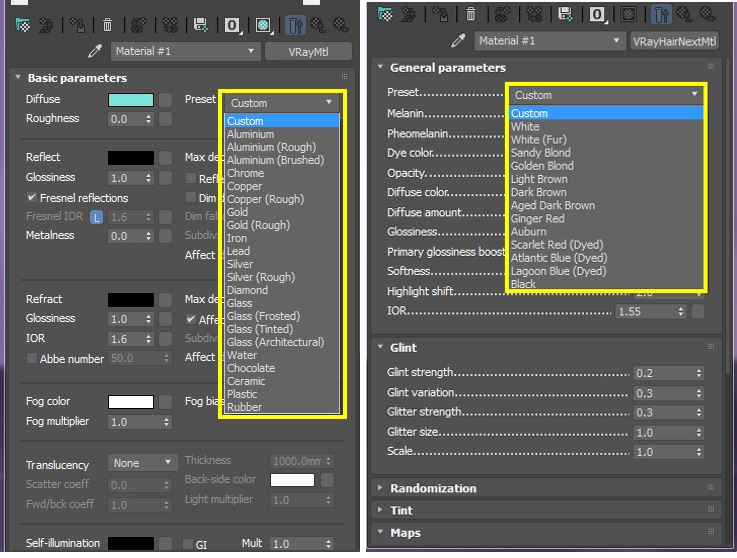Image resolution: width=737 pixels, height=558 pixels.
Task: Open Material ID Channel flyout in VRayMtl panel
Action: click(232, 25)
